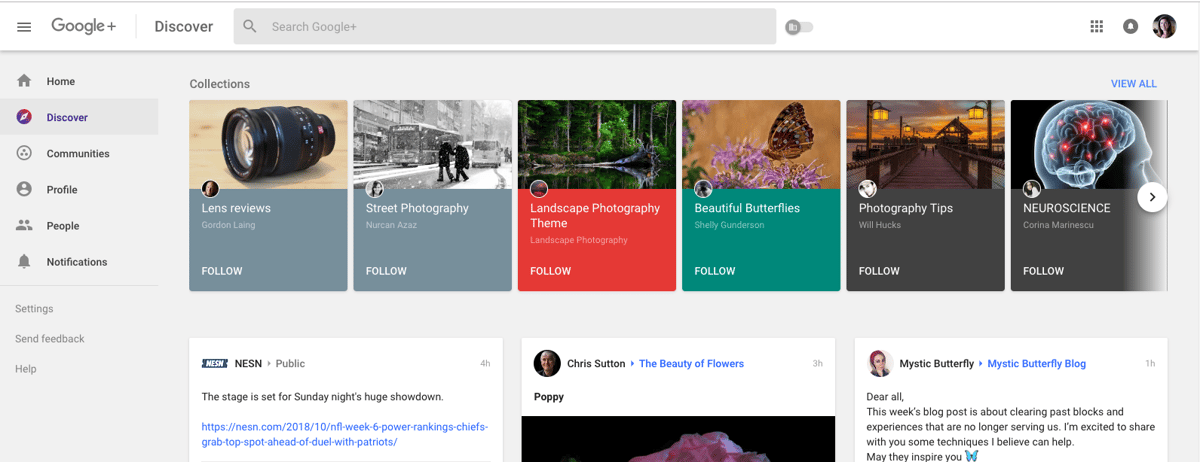Follow Landscape Photography Theme collection
1200x462 pixels.
click(550, 271)
